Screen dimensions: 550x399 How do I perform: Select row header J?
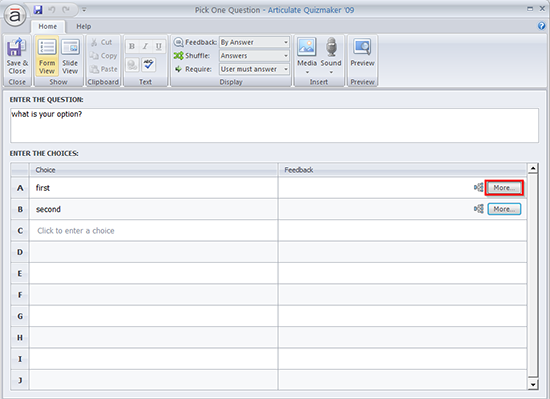20,380
